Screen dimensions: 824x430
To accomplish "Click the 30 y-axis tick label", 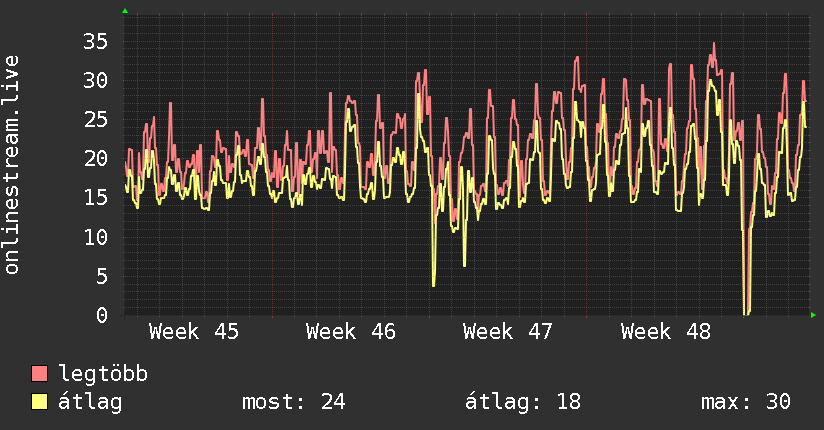I will point(95,80).
